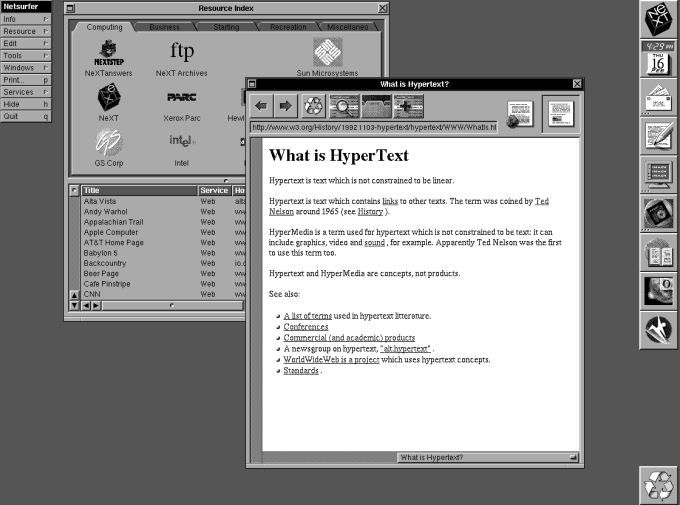The width and height of the screenshot is (680, 505).
Task: Go back with the left arrow button
Action: point(261,106)
